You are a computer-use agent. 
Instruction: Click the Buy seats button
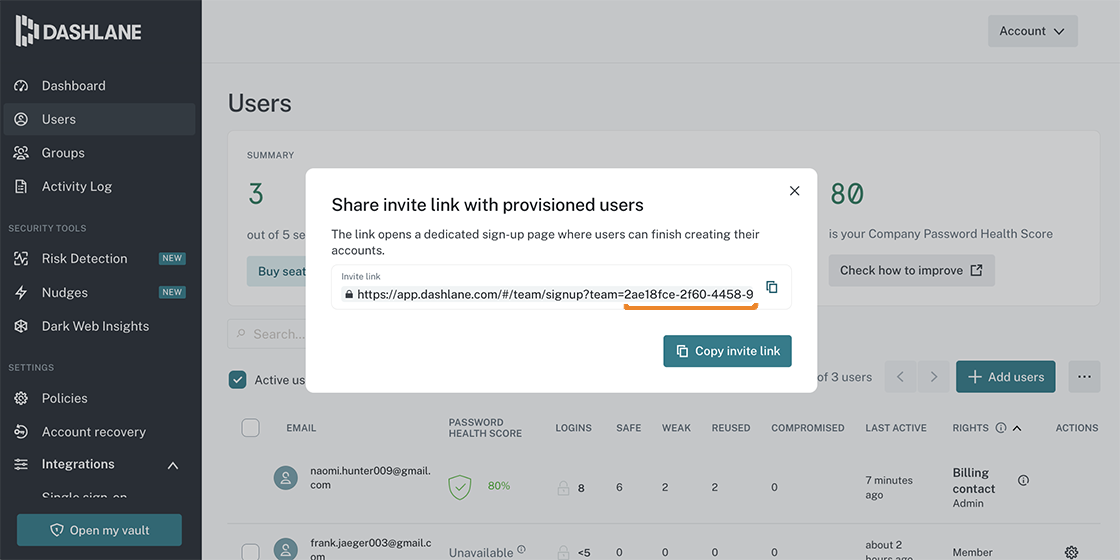[276, 271]
